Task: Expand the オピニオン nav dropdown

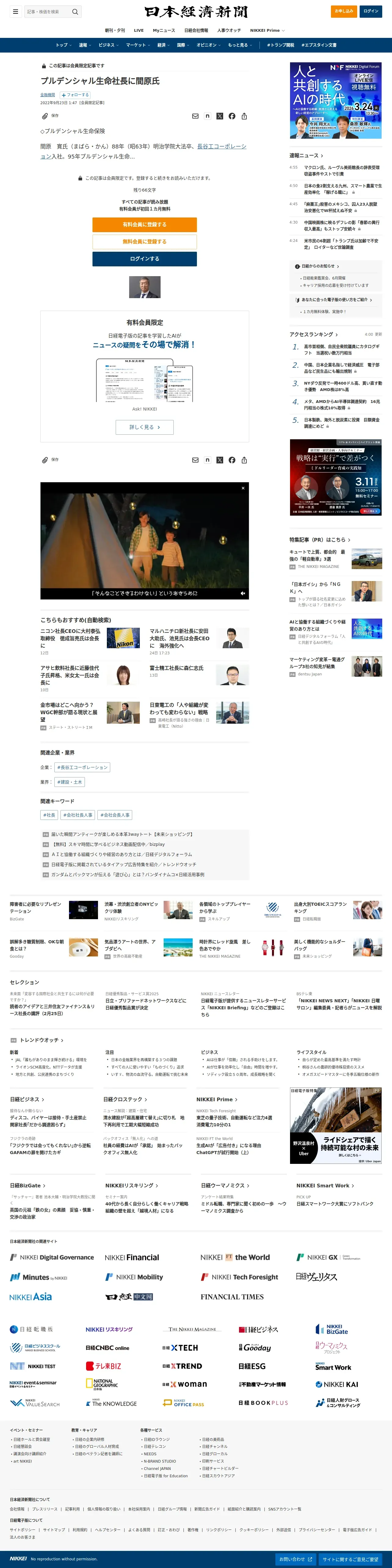Action: (x=208, y=45)
